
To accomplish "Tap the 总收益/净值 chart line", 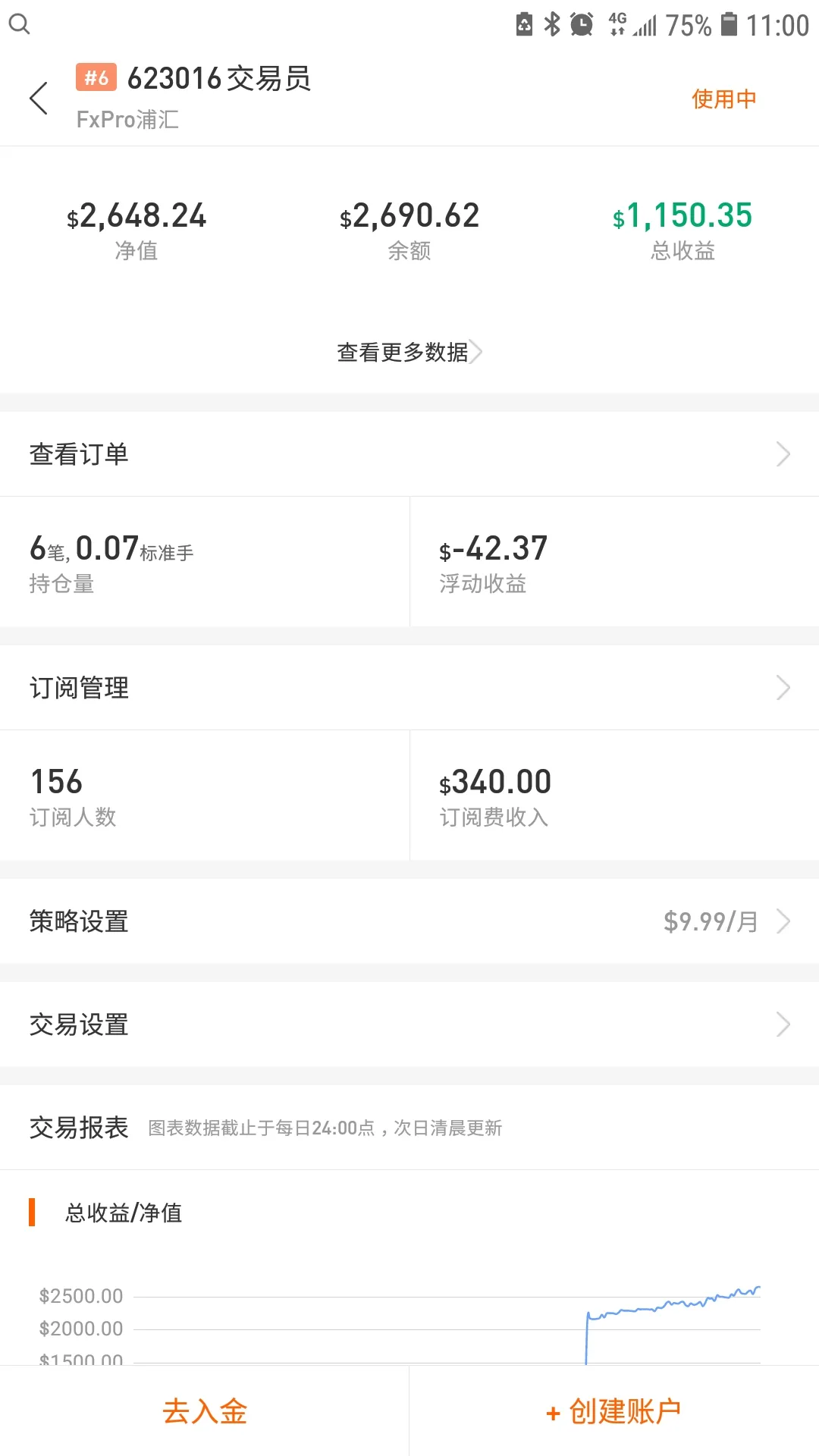I will pos(673,1323).
